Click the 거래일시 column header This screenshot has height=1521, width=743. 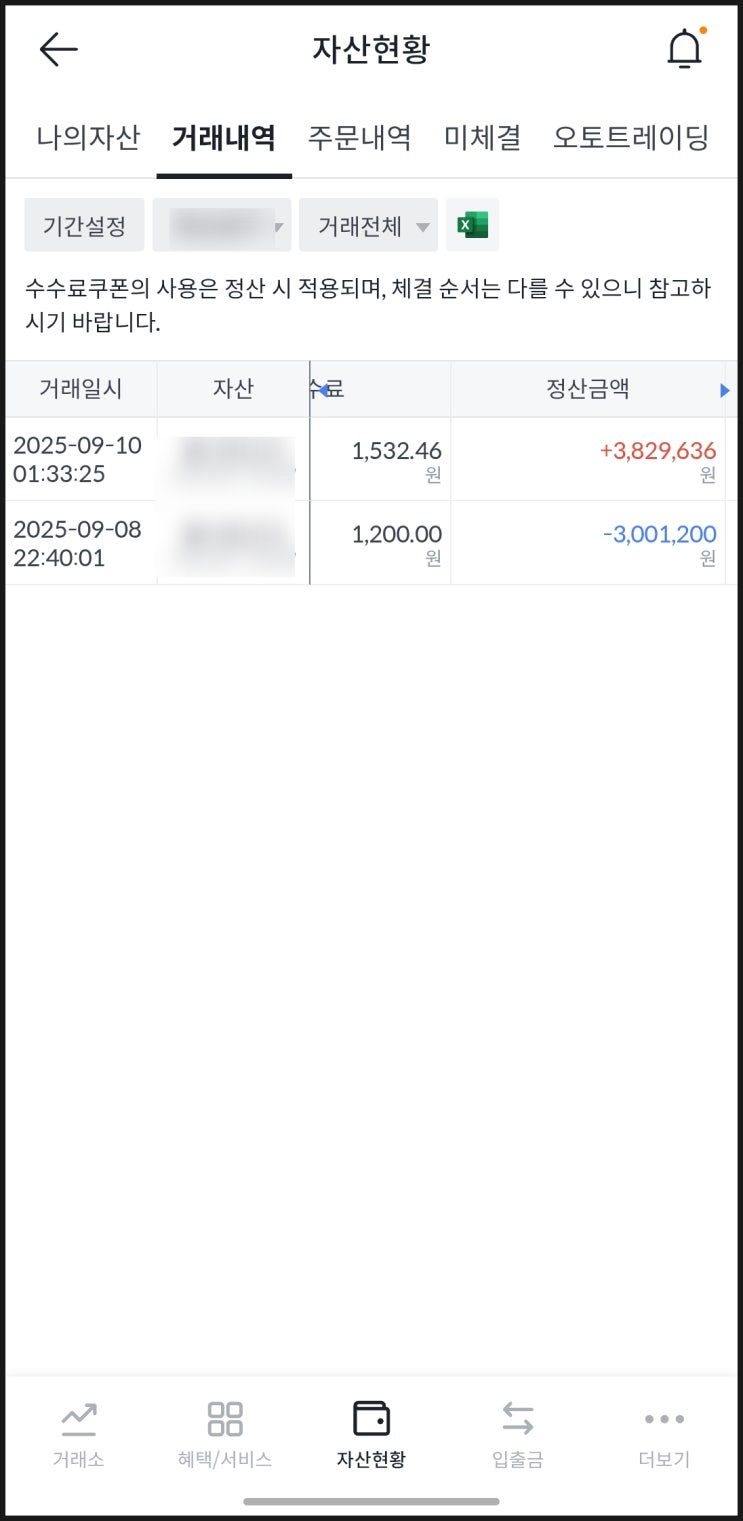(81, 389)
